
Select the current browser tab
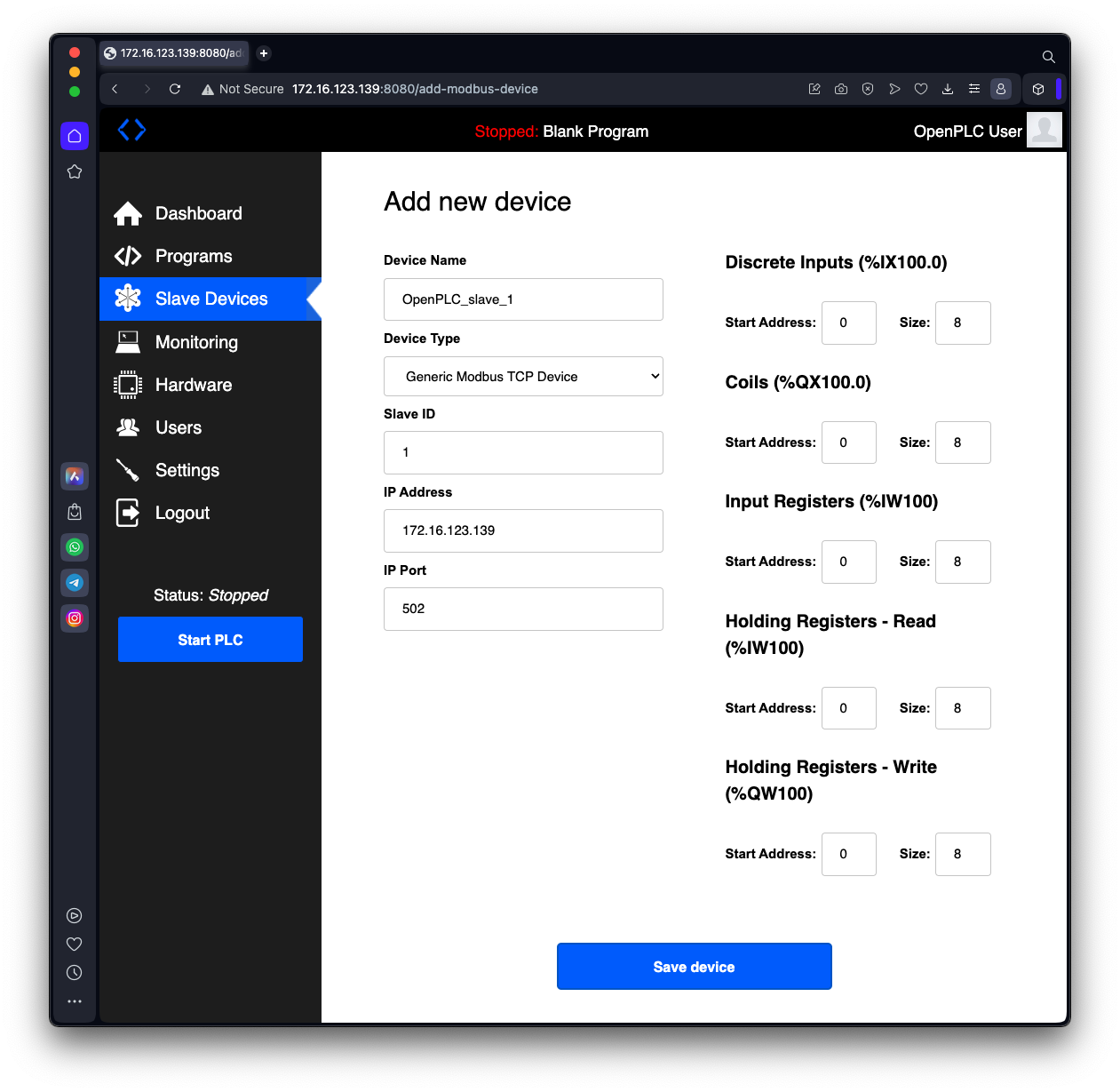click(174, 53)
